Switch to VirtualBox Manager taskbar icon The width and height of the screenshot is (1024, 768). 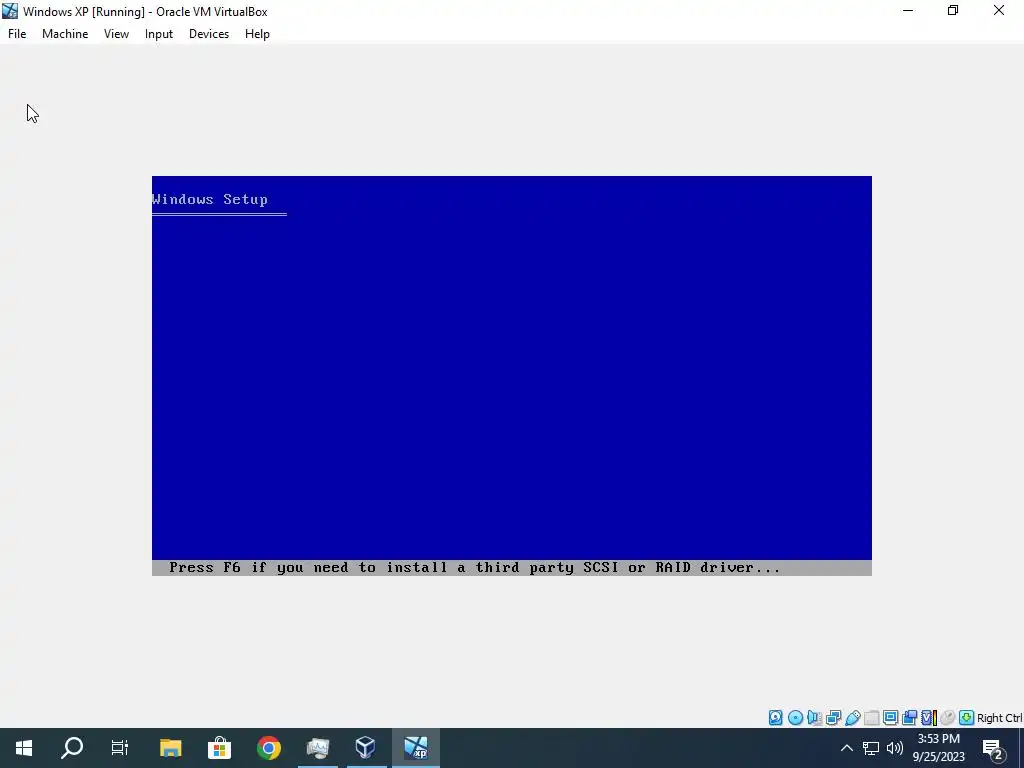coord(366,748)
